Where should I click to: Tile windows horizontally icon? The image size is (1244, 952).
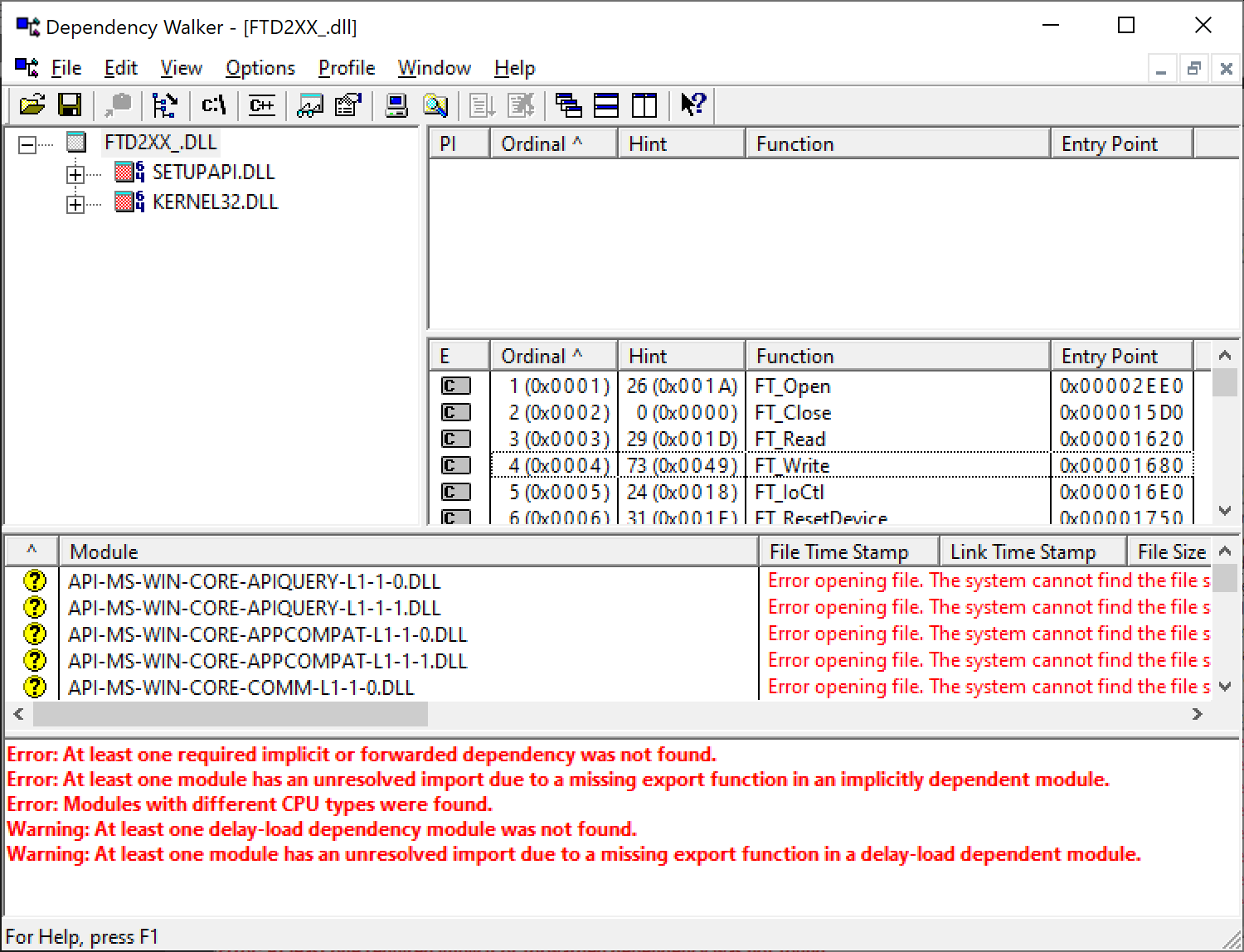[x=606, y=105]
